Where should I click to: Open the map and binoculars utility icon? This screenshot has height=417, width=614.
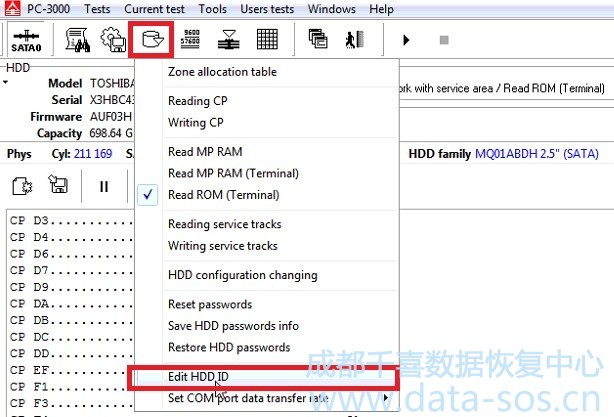pyautogui.click(x=78, y=40)
